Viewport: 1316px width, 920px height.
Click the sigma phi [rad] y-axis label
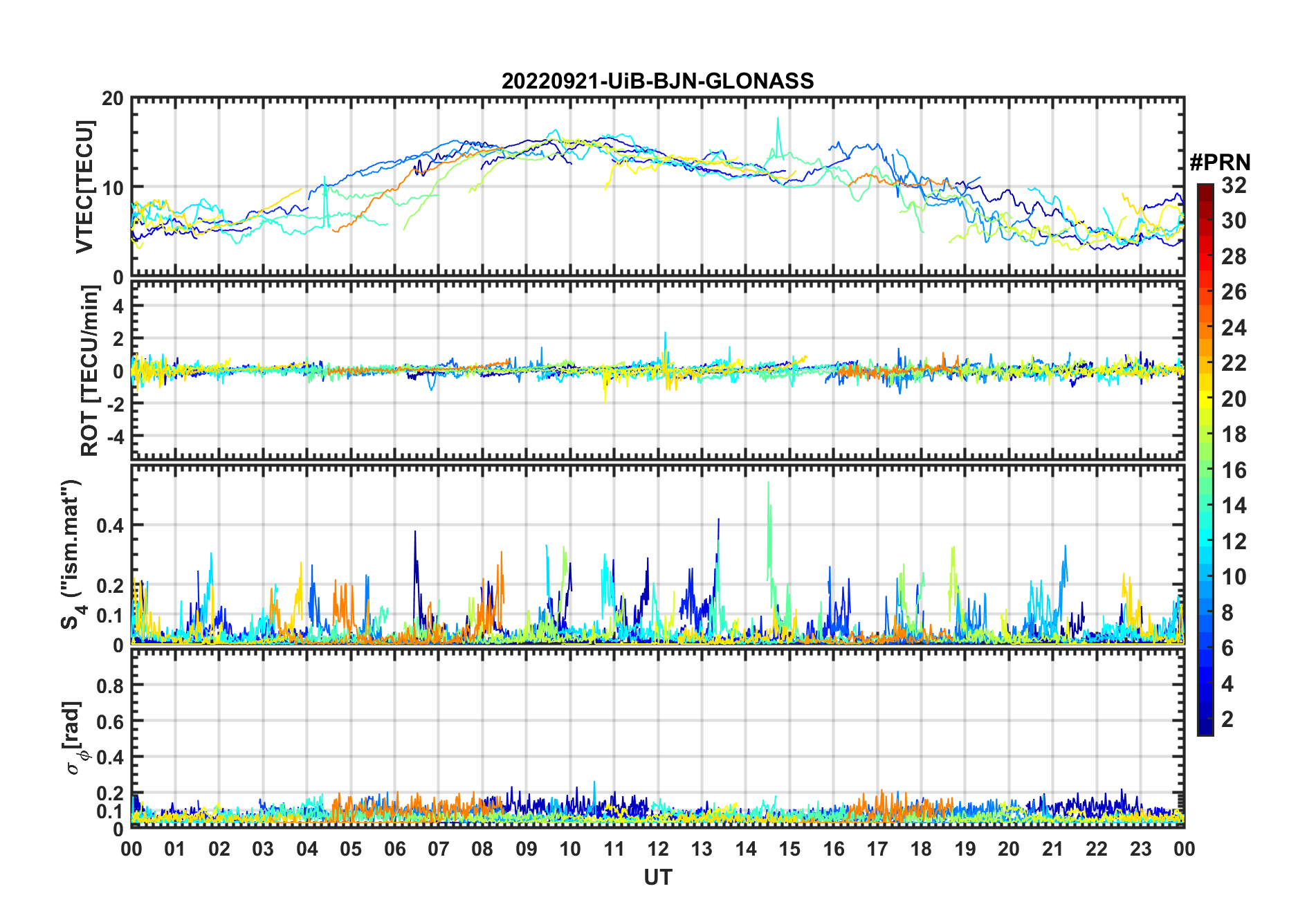click(74, 738)
